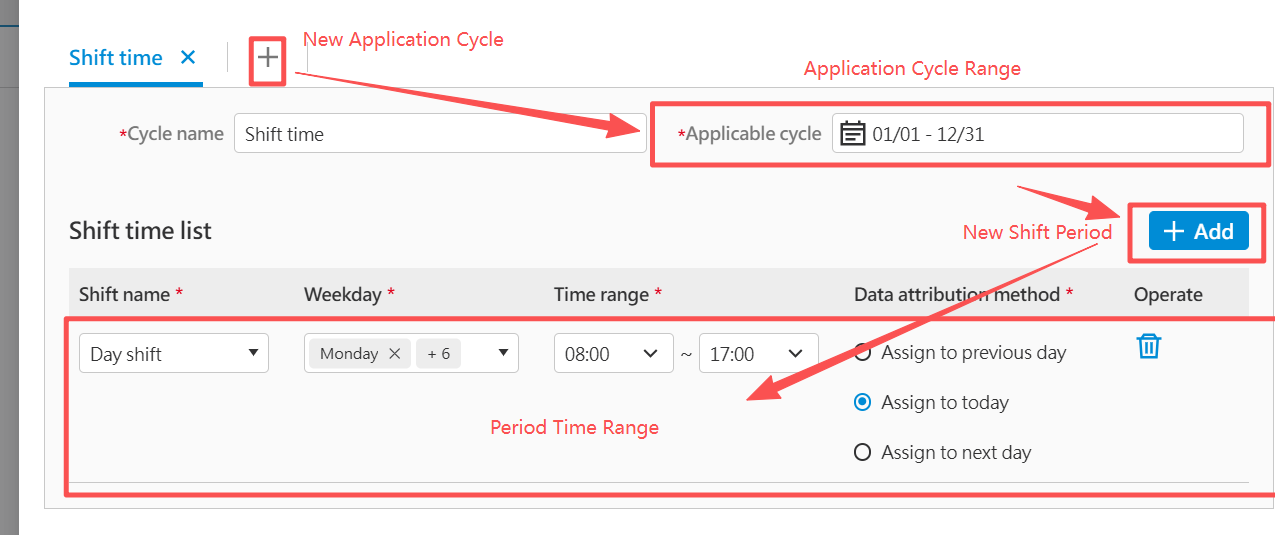Image resolution: width=1275 pixels, height=535 pixels.
Task: Switch to the Shift time tab
Action: 116,58
